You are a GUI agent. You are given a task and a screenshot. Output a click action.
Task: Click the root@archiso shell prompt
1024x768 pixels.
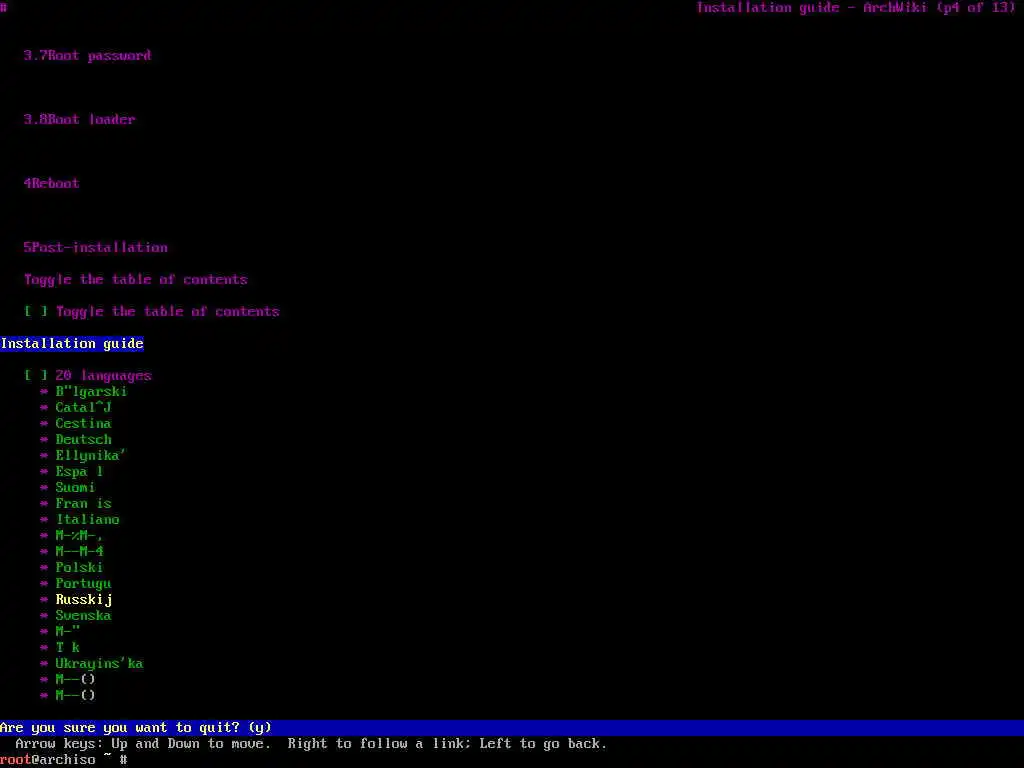[x=64, y=760]
